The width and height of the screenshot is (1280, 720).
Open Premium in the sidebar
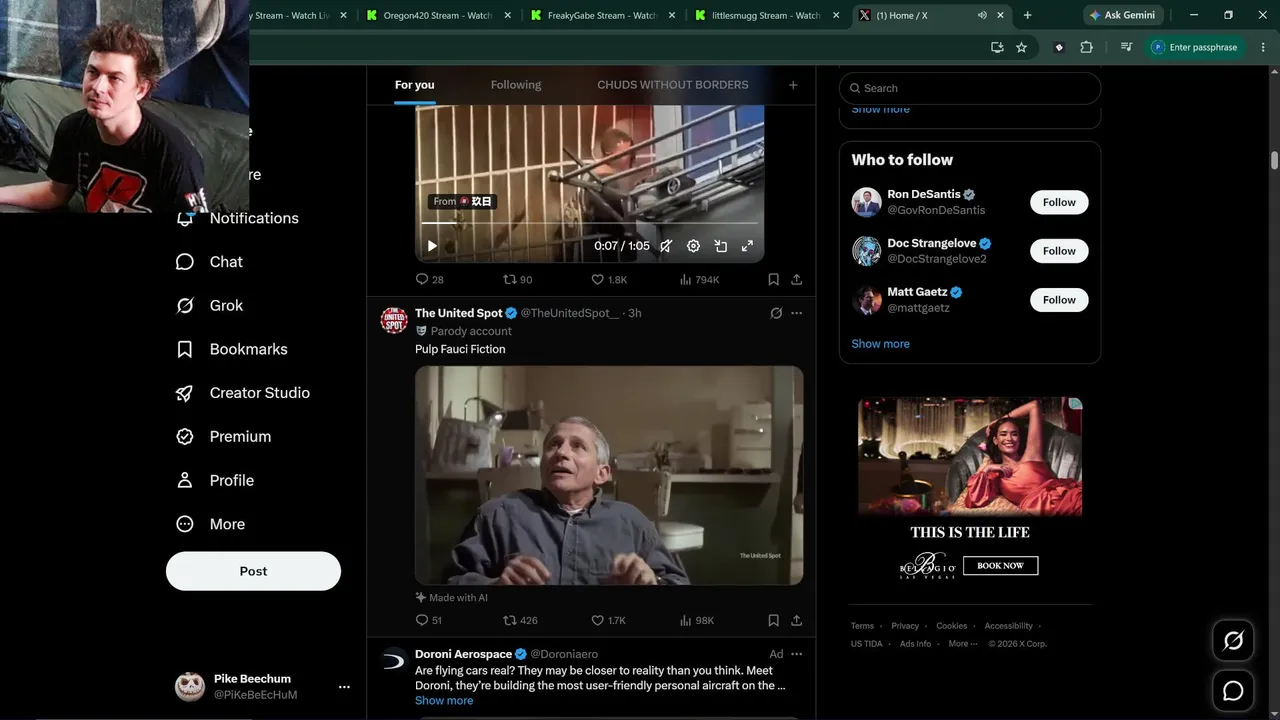223,437
